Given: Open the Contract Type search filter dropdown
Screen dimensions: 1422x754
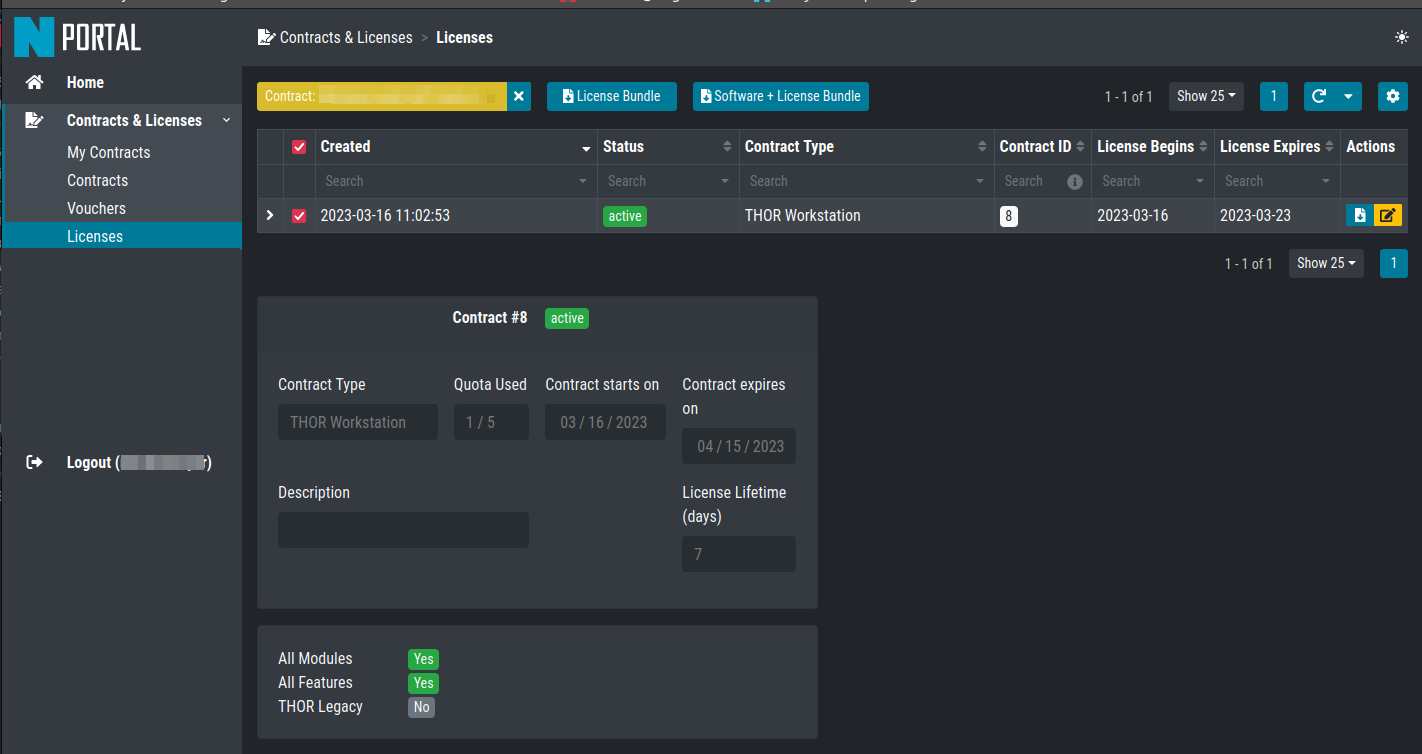Looking at the screenshot, I should 981,182.
